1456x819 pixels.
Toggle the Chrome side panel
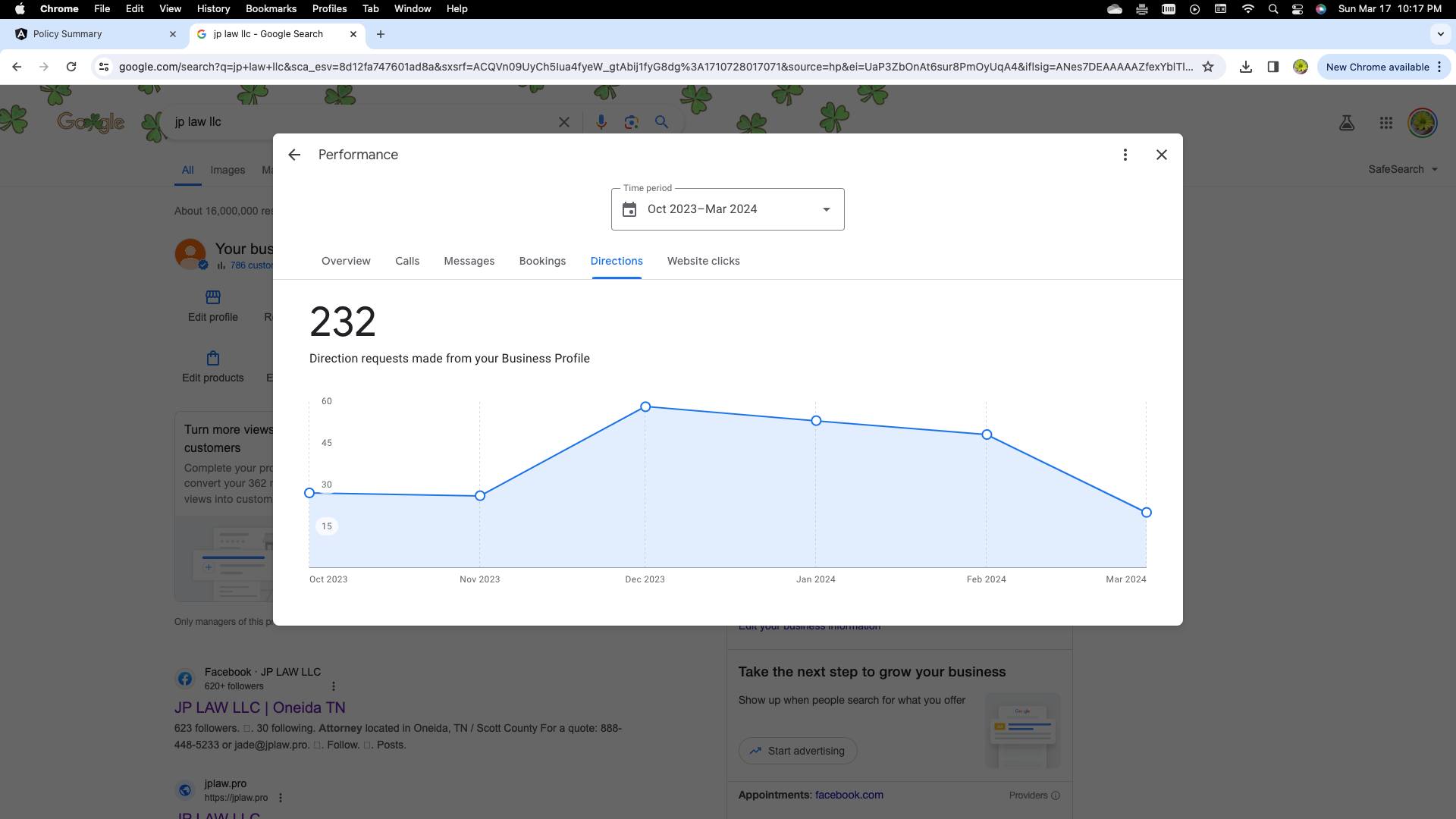[x=1273, y=67]
